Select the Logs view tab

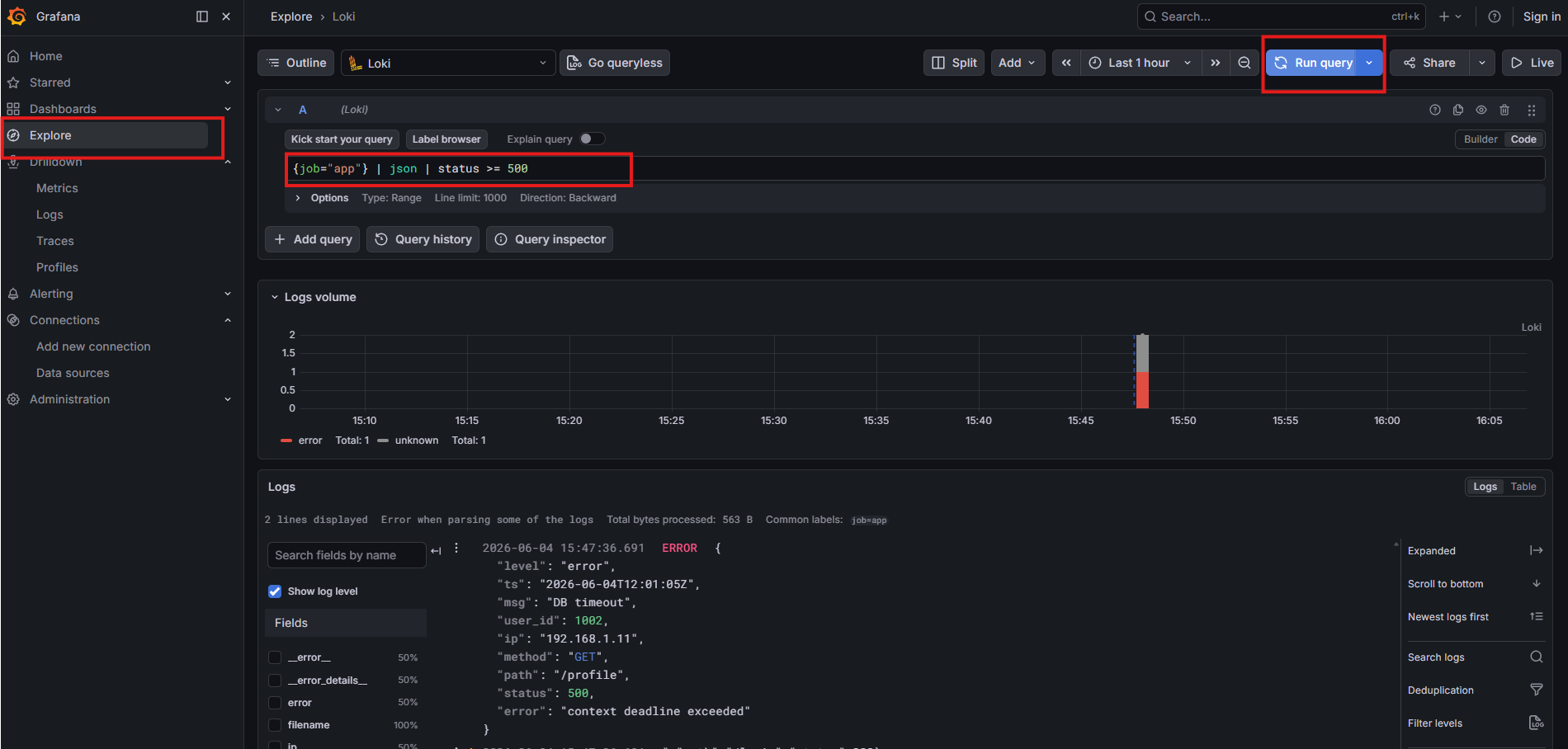click(1485, 487)
